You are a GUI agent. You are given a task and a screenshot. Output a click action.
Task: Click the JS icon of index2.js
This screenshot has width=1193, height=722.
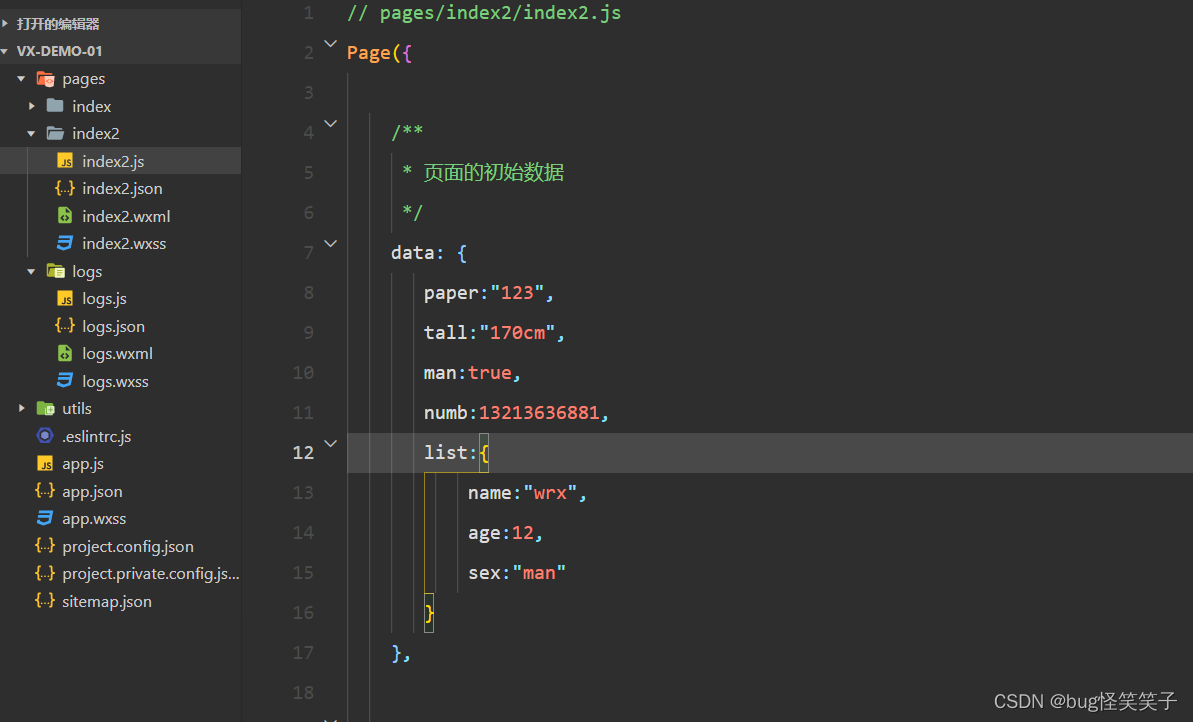coord(65,161)
